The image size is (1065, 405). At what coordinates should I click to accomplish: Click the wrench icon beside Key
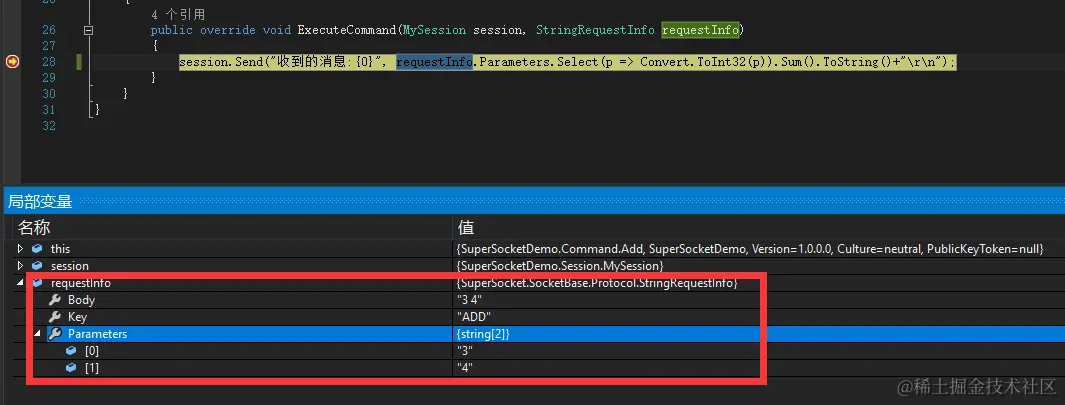[55, 317]
